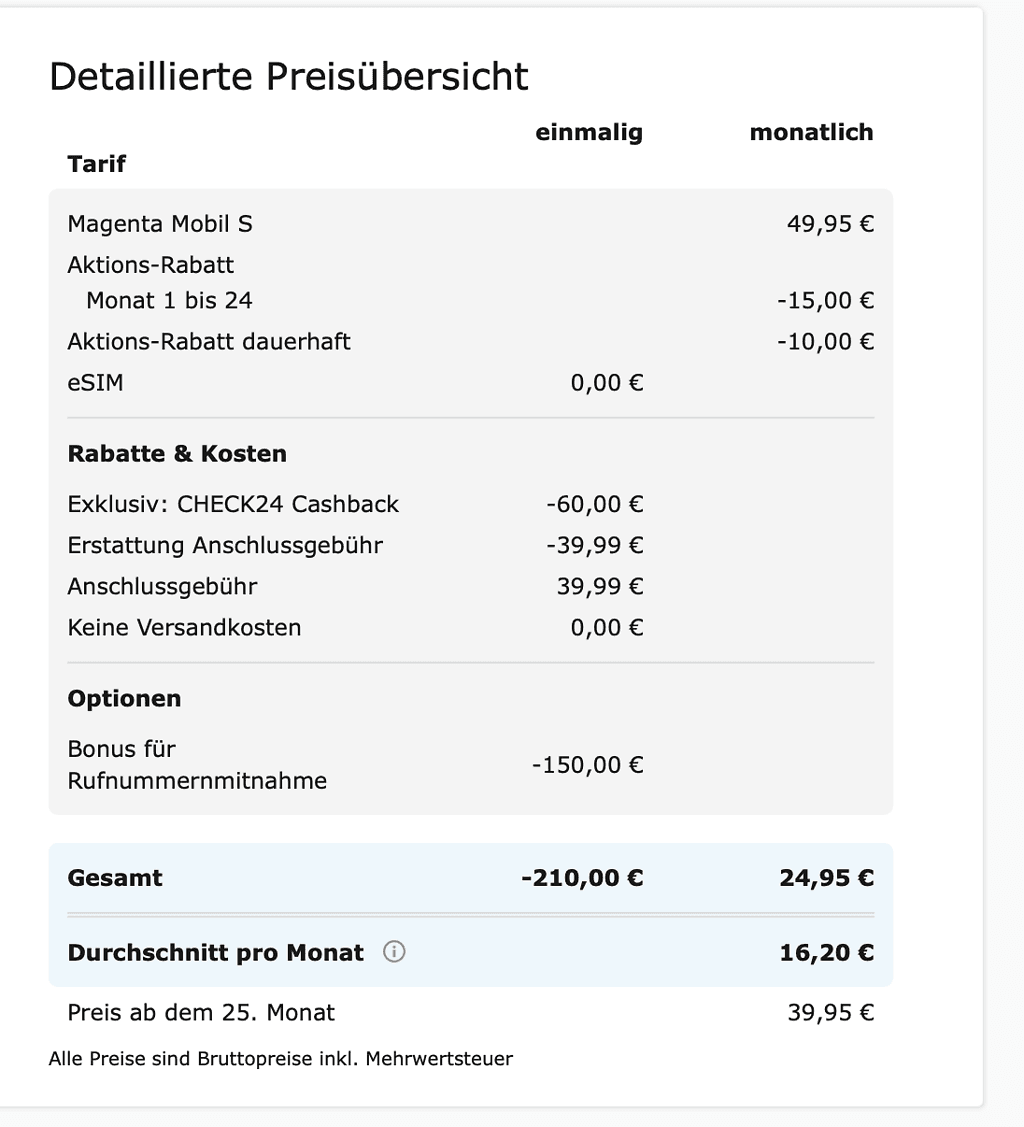
Task: Click the Gesamt total row label
Action: [x=115, y=878]
